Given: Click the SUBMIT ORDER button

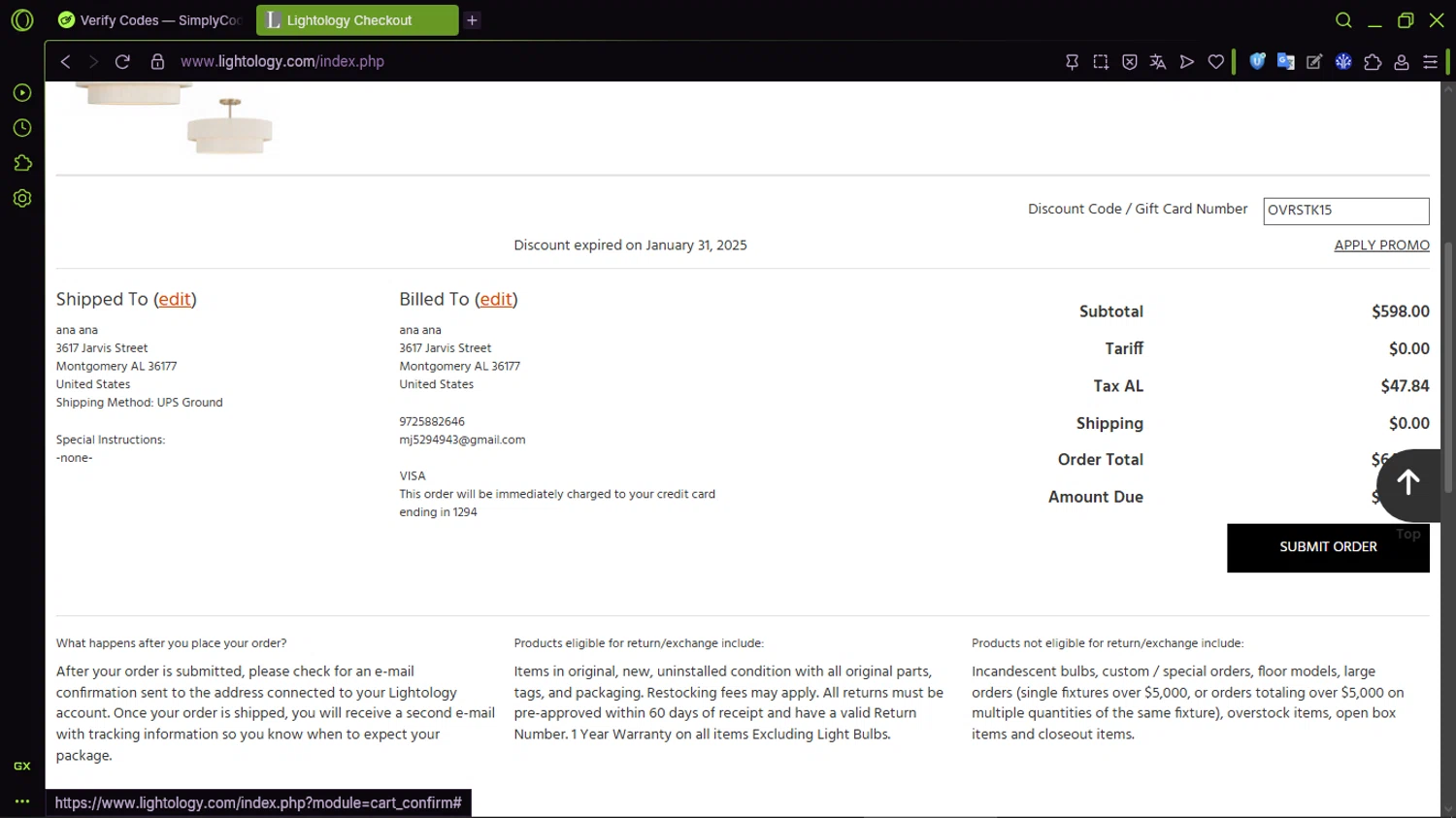Looking at the screenshot, I should [x=1328, y=547].
